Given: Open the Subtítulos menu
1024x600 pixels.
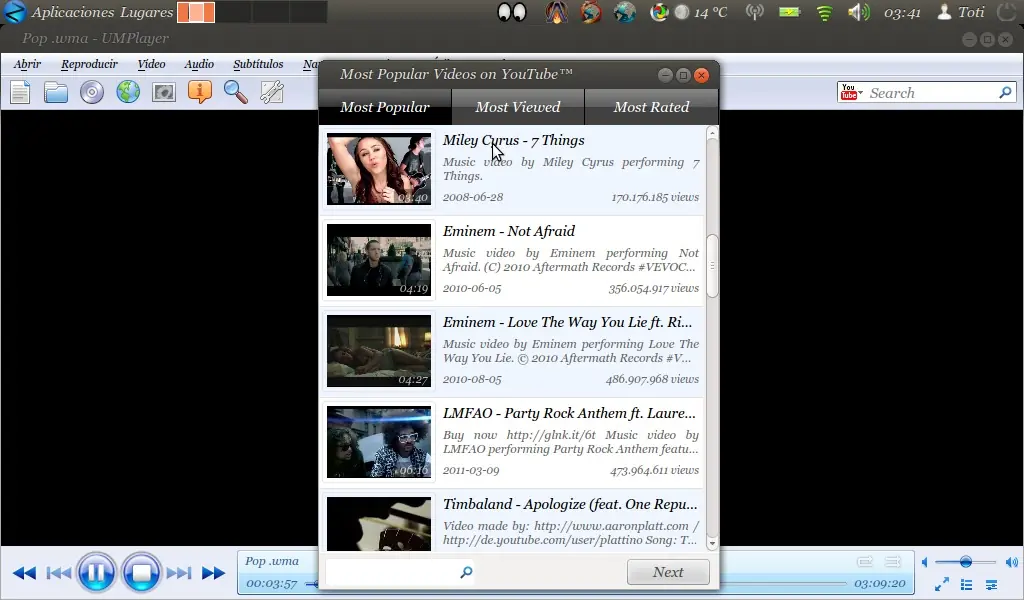Looking at the screenshot, I should tap(259, 64).
